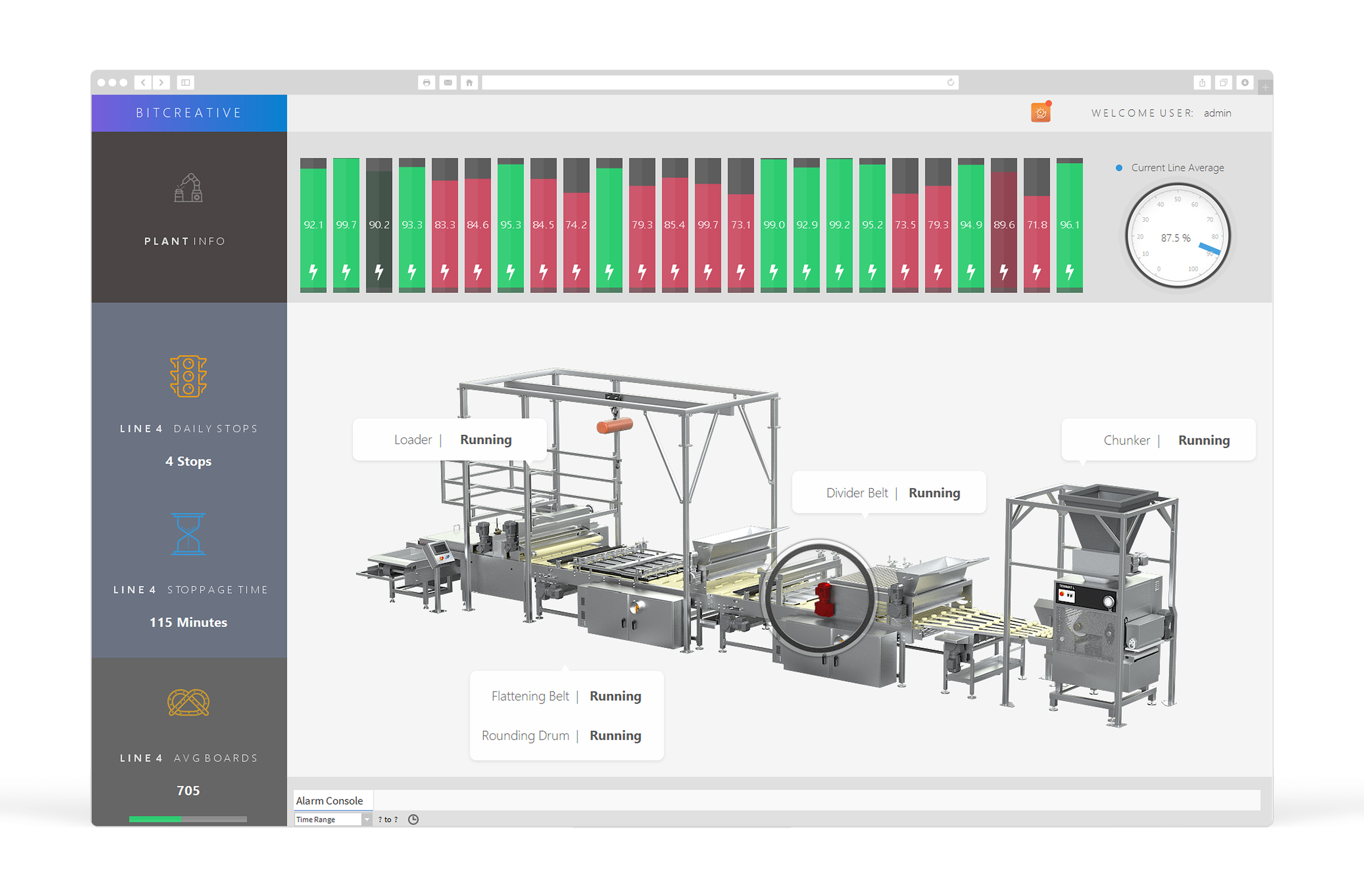Click the browser back navigation arrow

pos(143,82)
